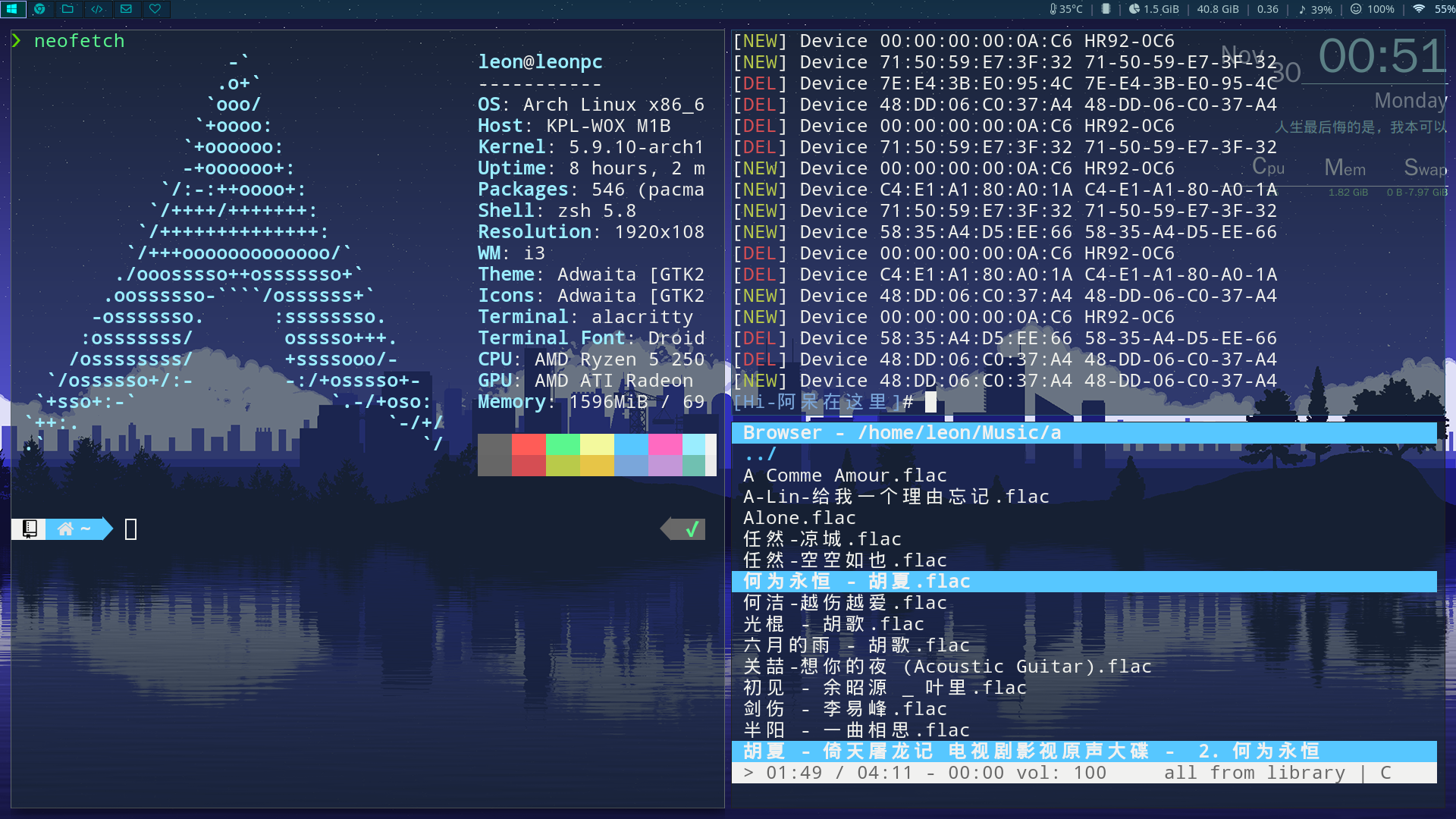
Task: Click first '[NEW] Device 00:00:00:00:0A:C6 HR92-0C6' line
Action: click(x=953, y=41)
